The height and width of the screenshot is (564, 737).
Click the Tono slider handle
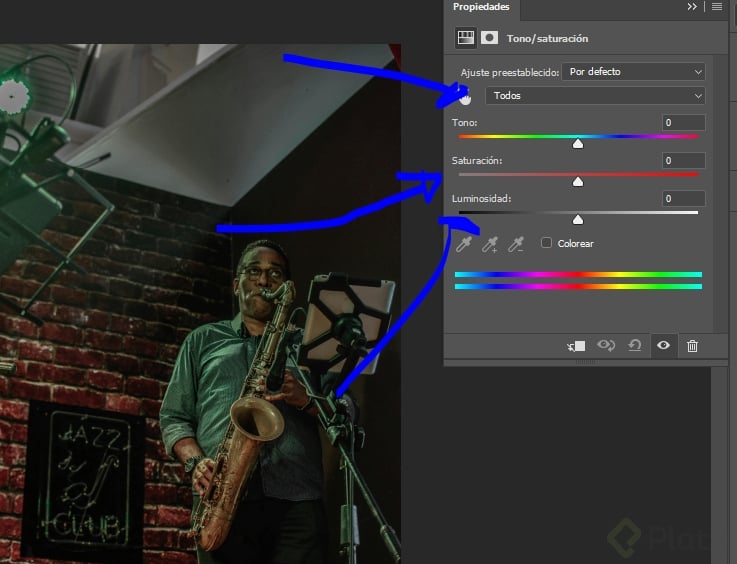[x=578, y=143]
